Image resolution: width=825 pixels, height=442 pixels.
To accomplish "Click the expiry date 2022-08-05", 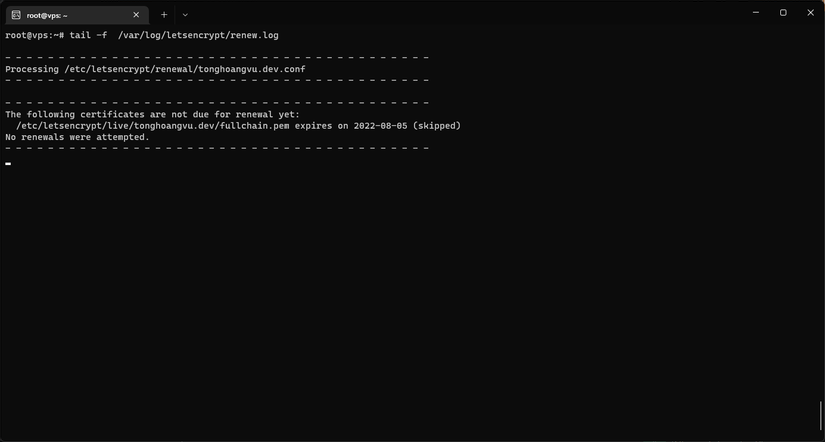I will coord(380,126).
